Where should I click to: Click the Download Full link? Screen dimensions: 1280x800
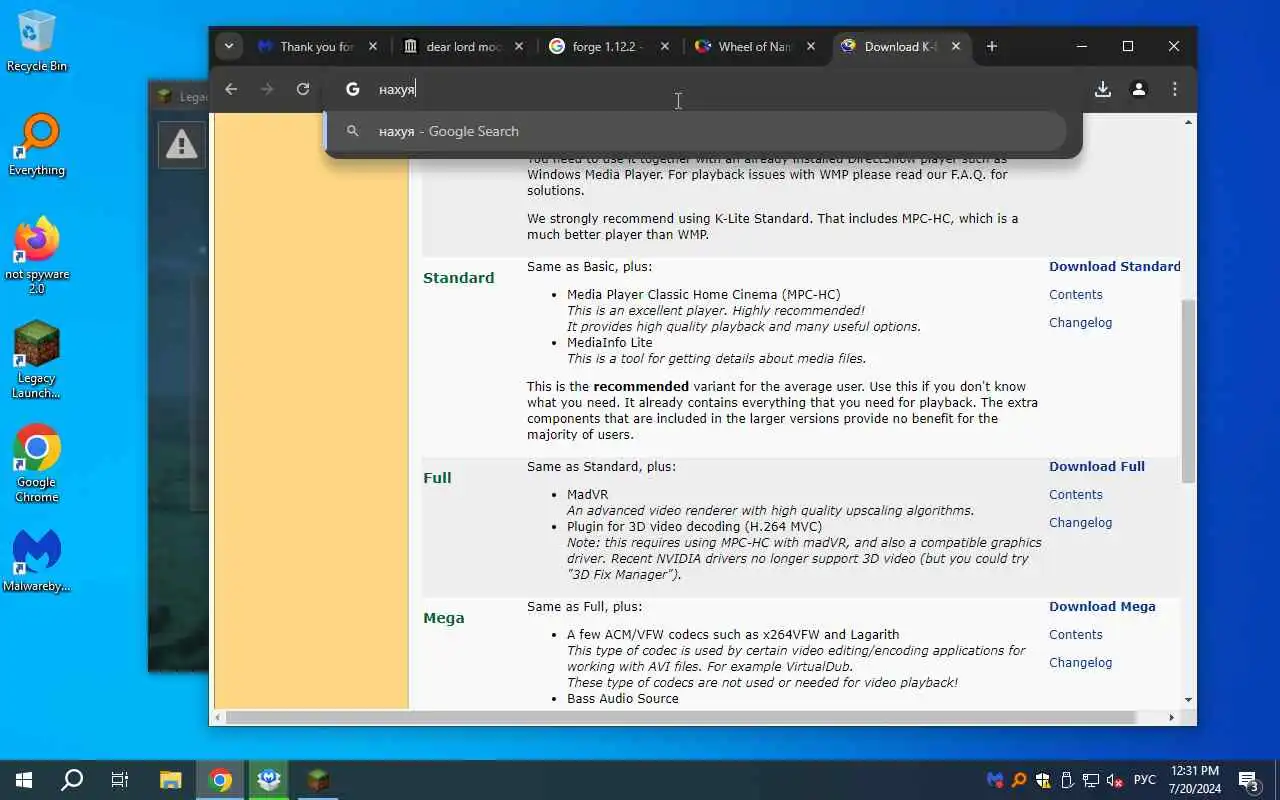click(x=1097, y=467)
